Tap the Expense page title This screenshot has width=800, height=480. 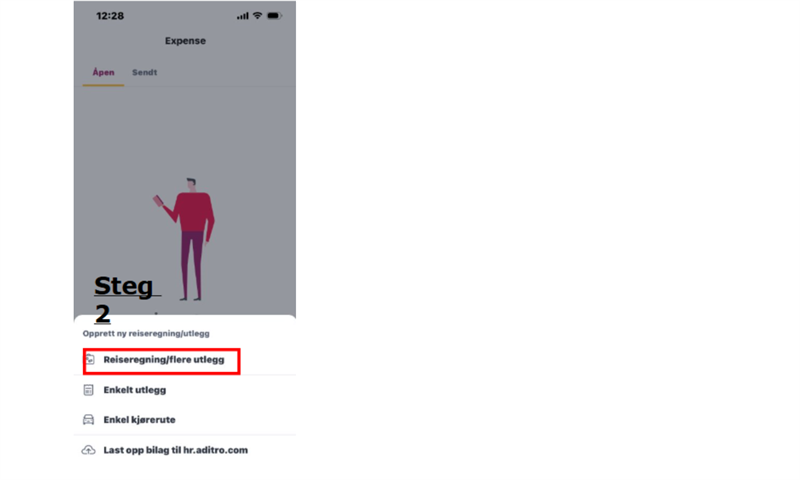point(185,41)
